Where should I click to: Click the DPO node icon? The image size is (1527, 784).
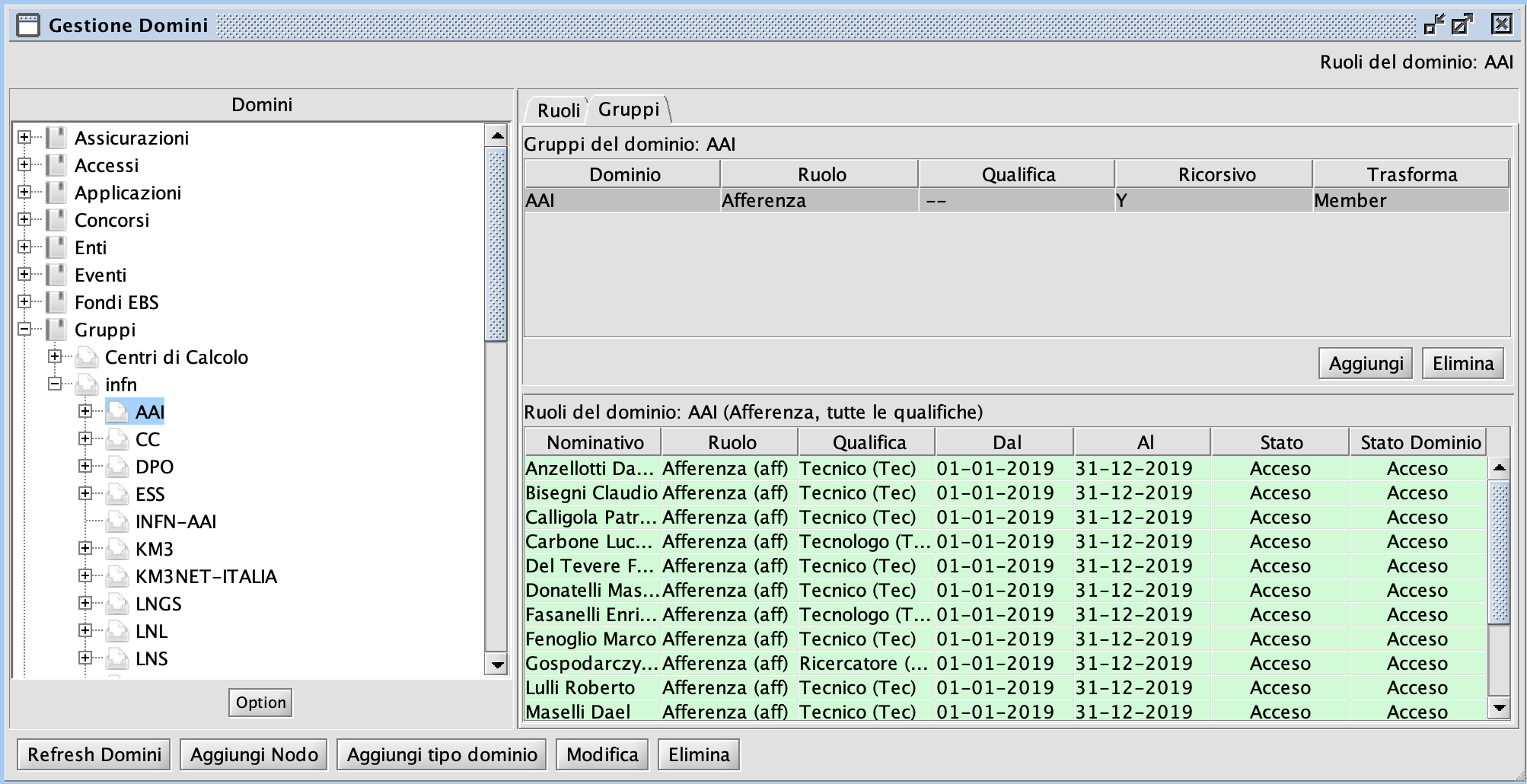pyautogui.click(x=117, y=467)
